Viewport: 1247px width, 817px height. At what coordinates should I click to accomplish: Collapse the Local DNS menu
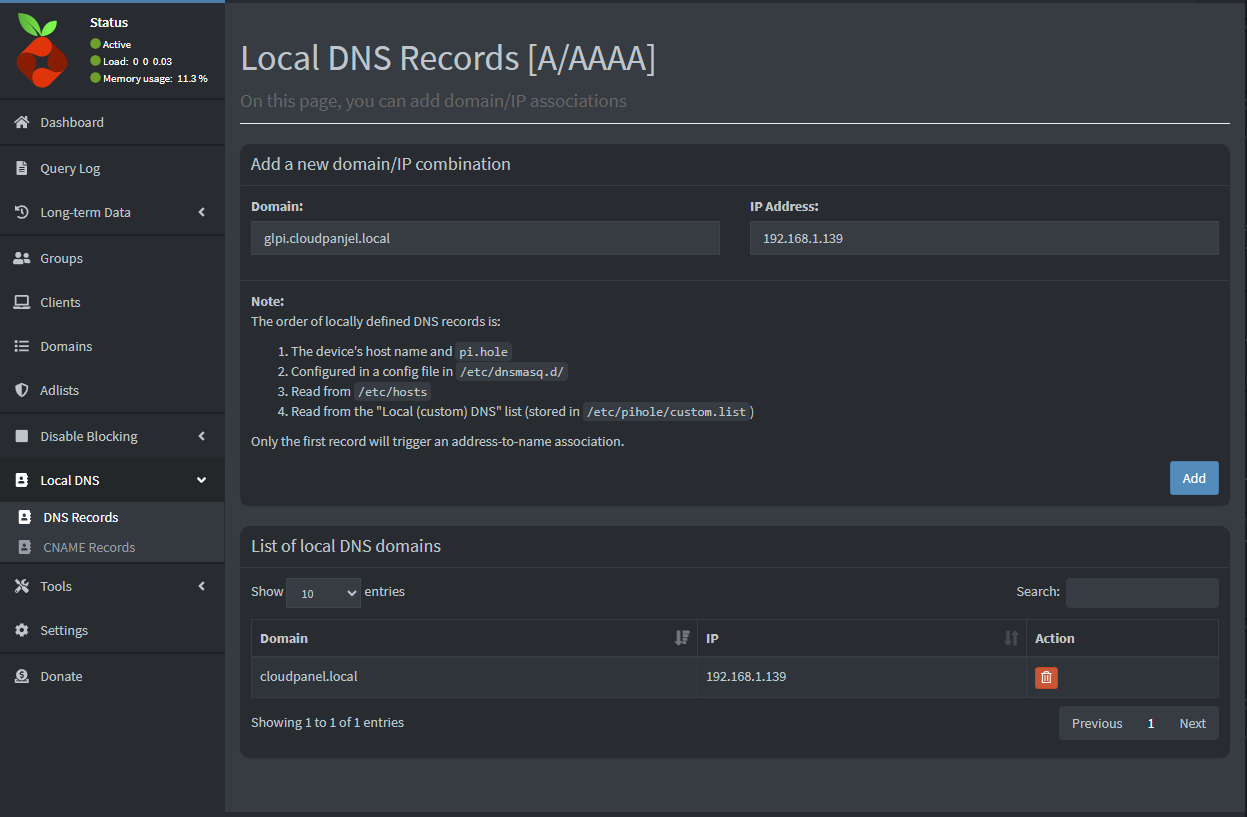[112, 480]
